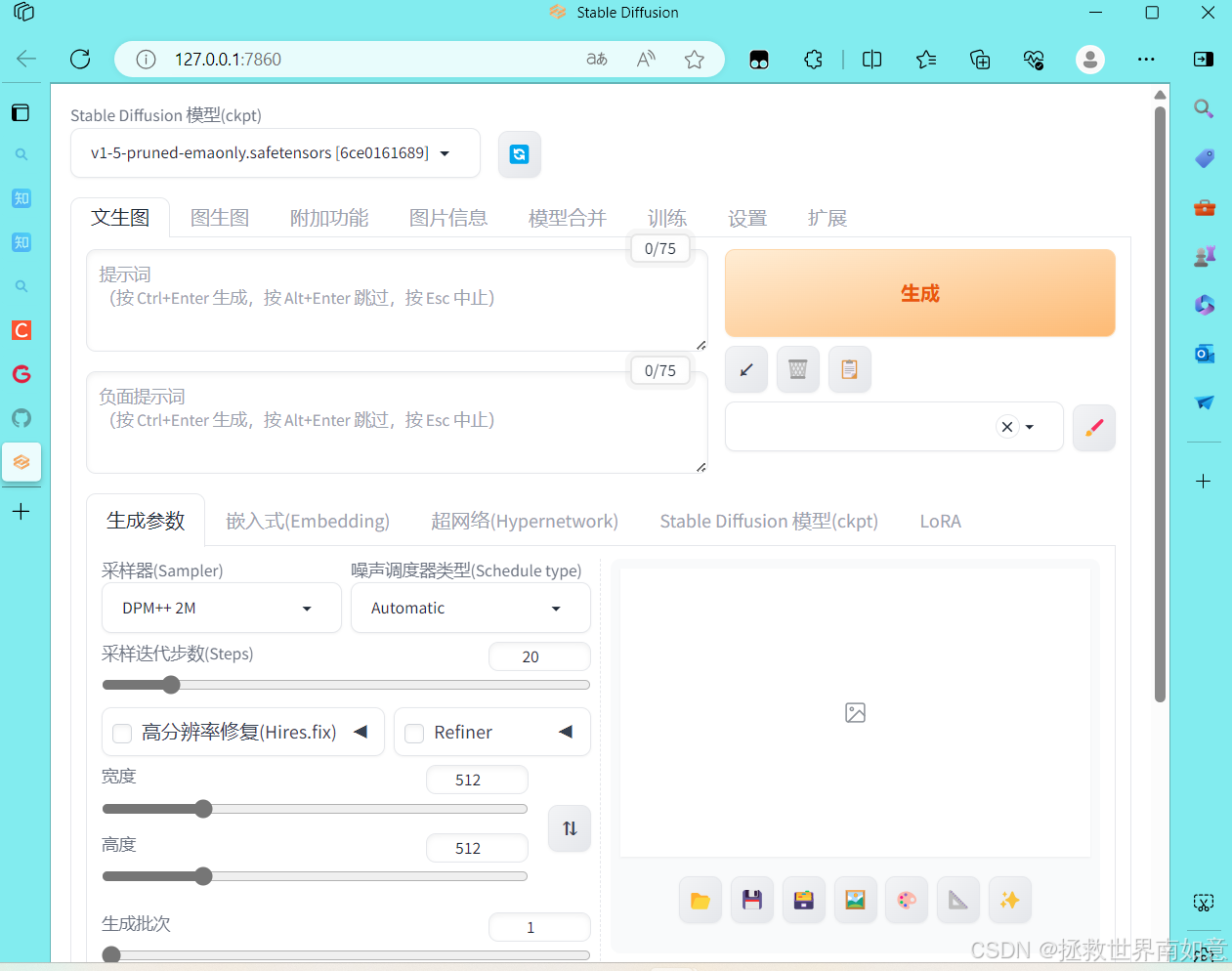Click into the 提示词 prompt textbox
This screenshot has width=1232, height=971.
(x=397, y=301)
